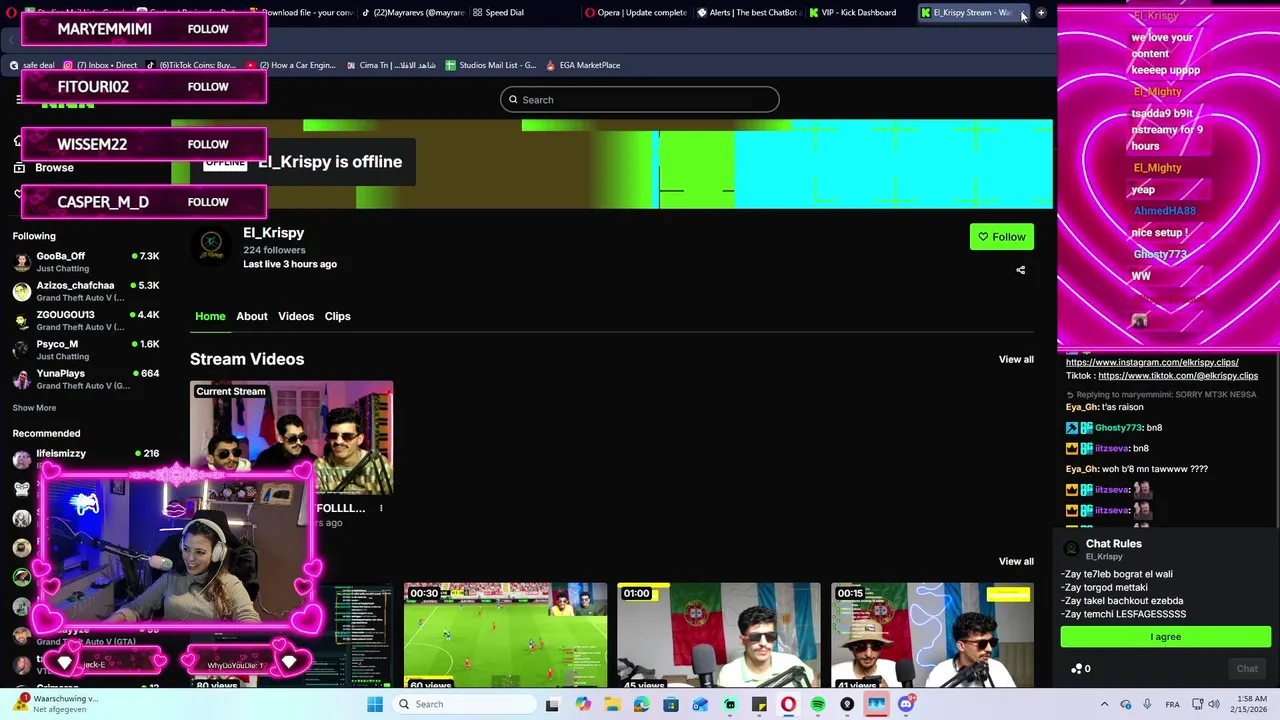Image resolution: width=1280 pixels, height=720 pixels.
Task: Open safe deal bookmark
Action: pyautogui.click(x=32, y=65)
